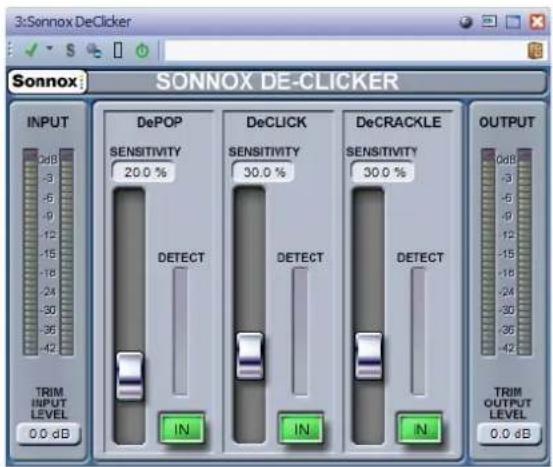
Task: Click the DeCRACKLE section heading
Action: pyautogui.click(x=399, y=122)
